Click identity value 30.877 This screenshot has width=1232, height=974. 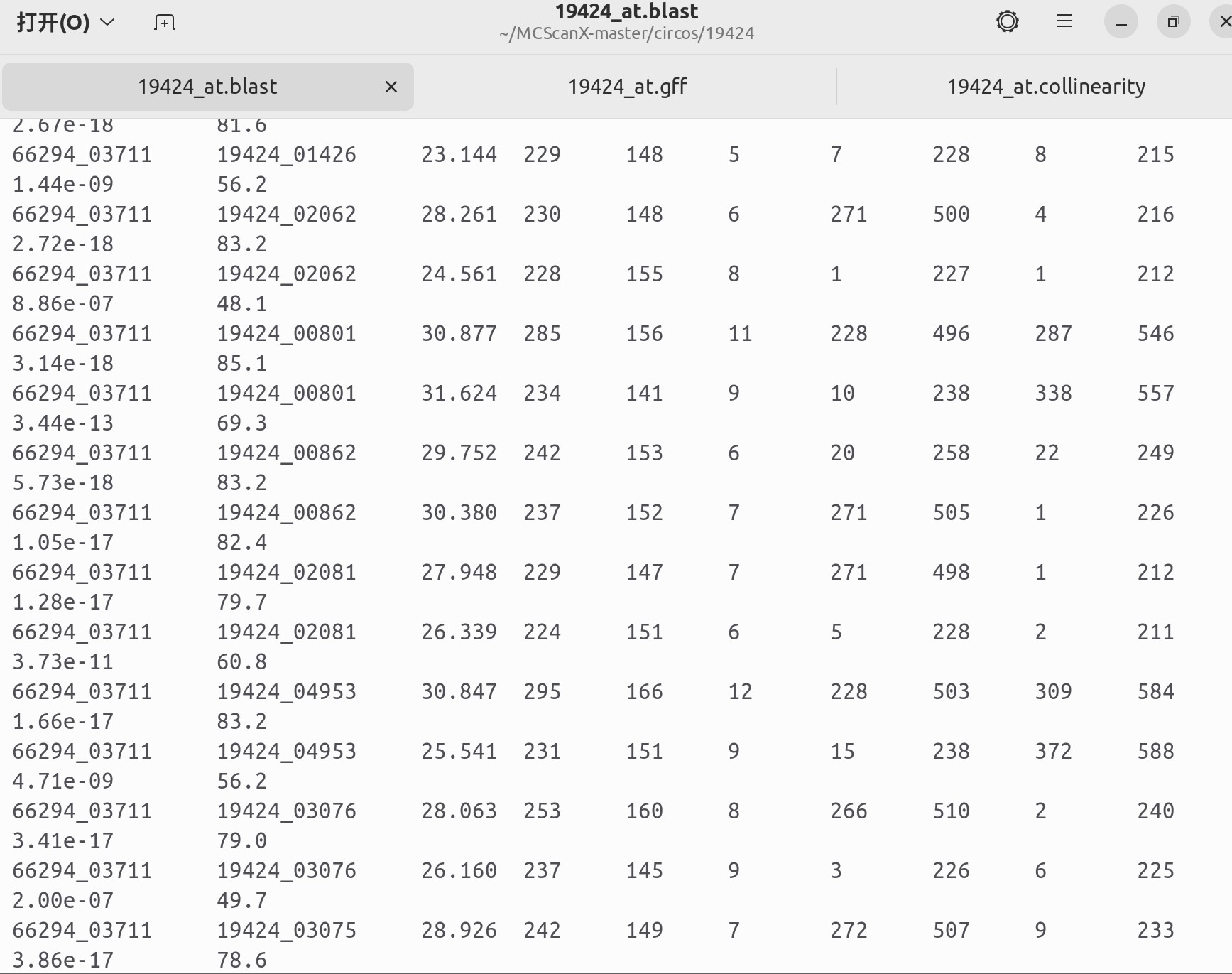(x=459, y=334)
